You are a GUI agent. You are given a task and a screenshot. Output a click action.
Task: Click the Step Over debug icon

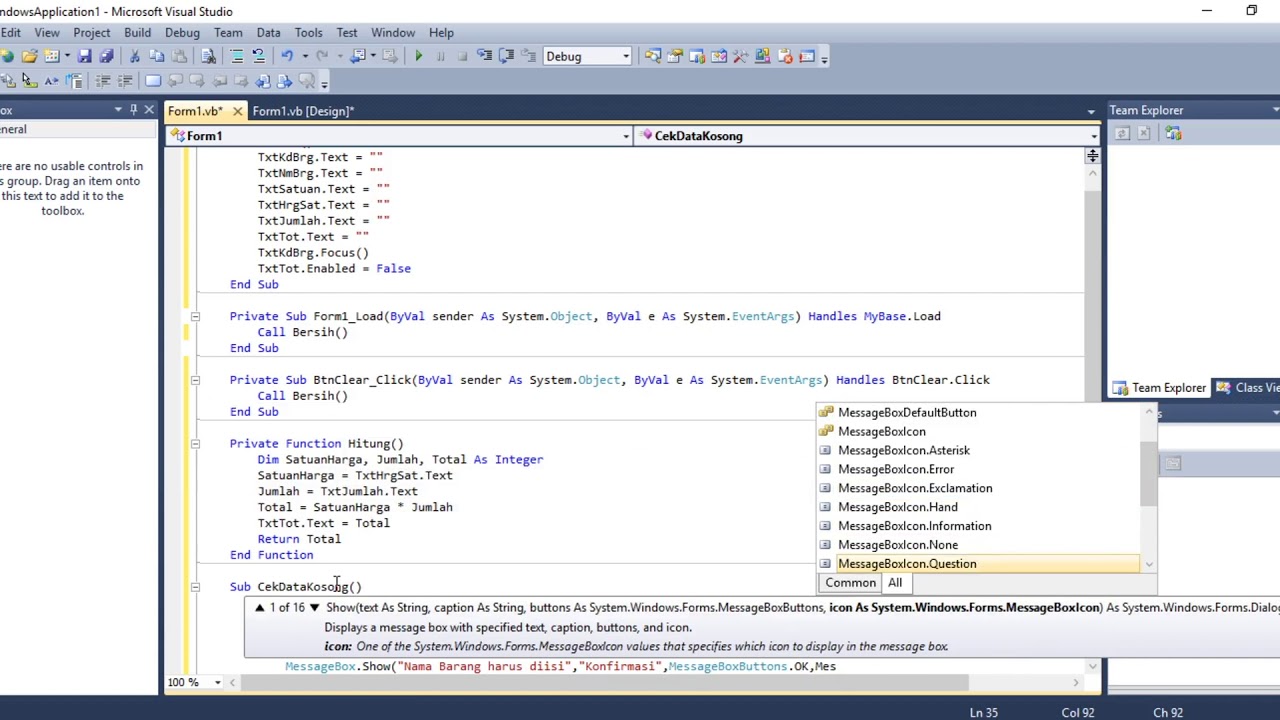(x=505, y=57)
